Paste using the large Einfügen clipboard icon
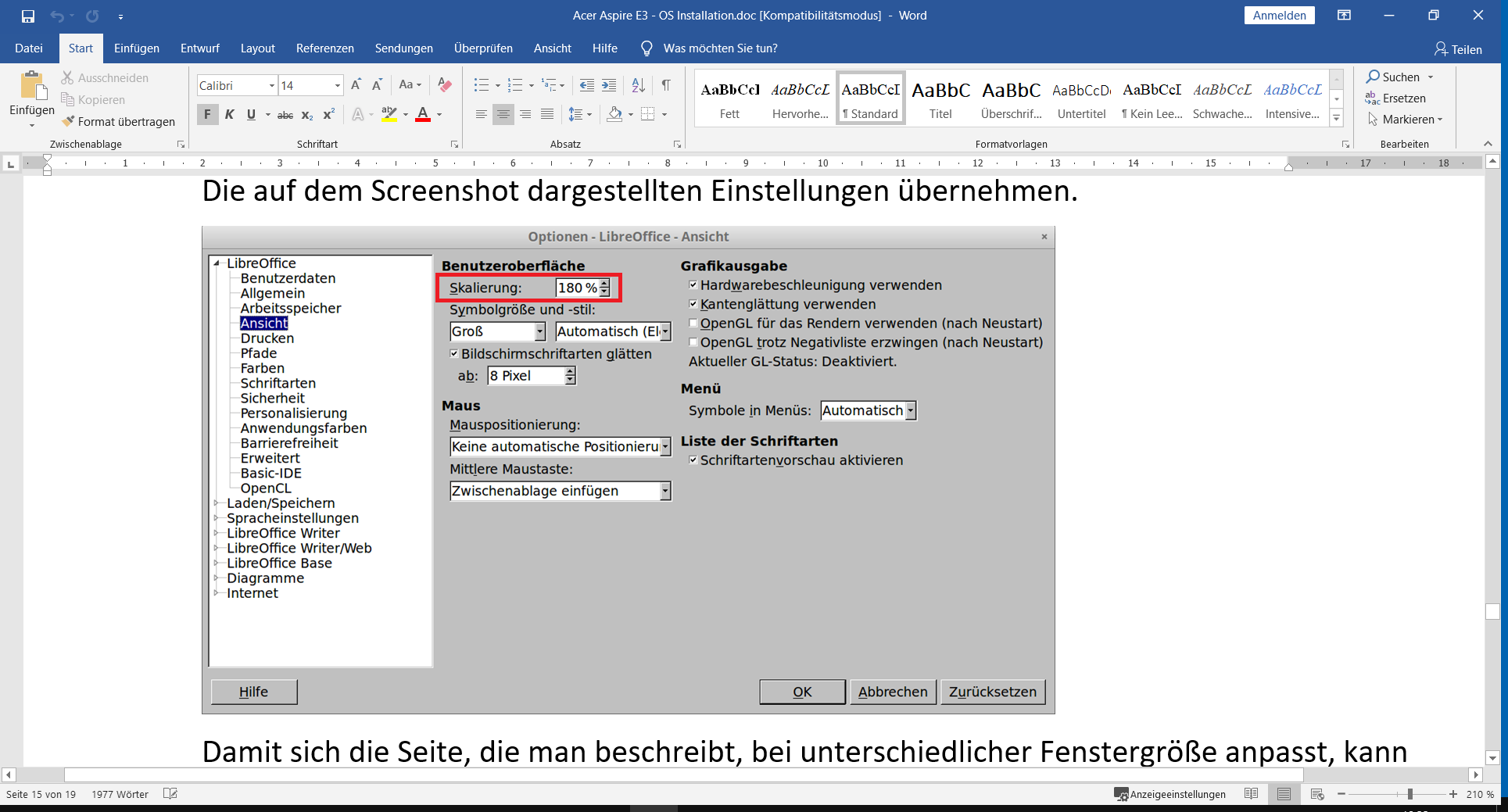Screen dimensions: 1508x812 click(31, 88)
